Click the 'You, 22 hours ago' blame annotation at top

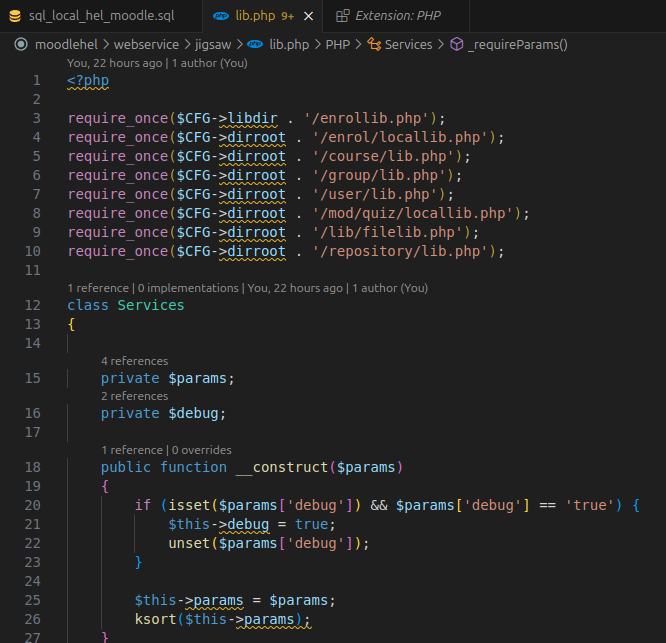115,62
